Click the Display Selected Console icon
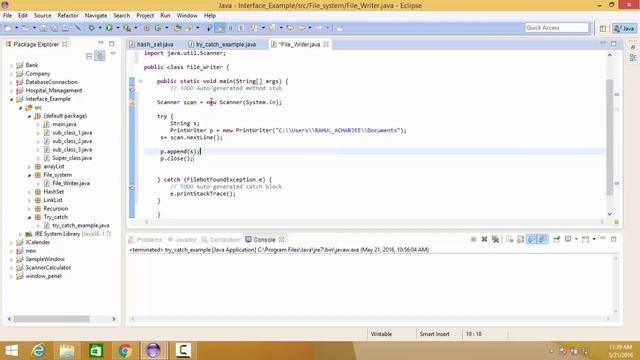Viewport: 640px width, 360px height. point(568,239)
